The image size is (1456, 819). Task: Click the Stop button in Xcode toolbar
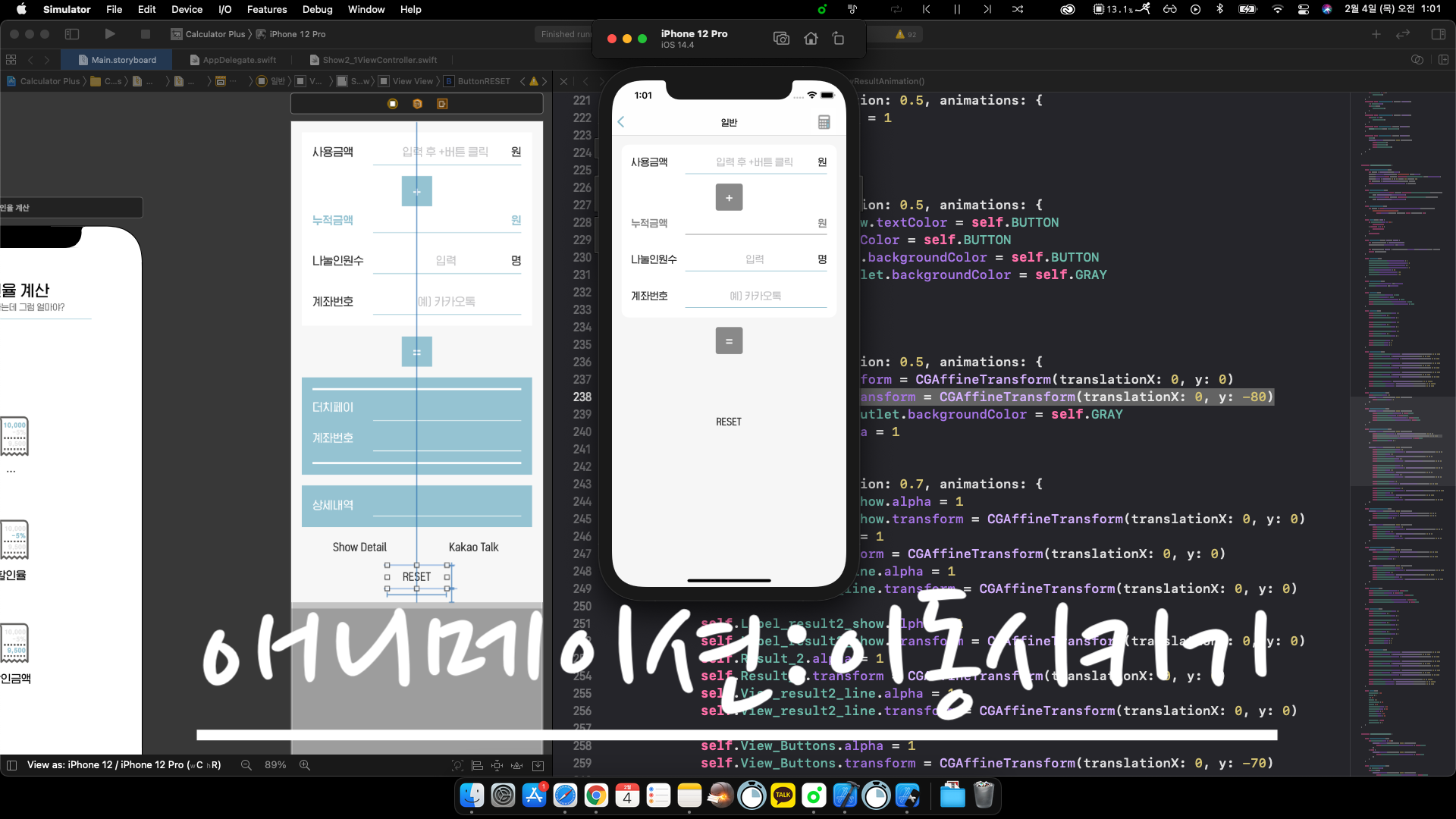146,34
